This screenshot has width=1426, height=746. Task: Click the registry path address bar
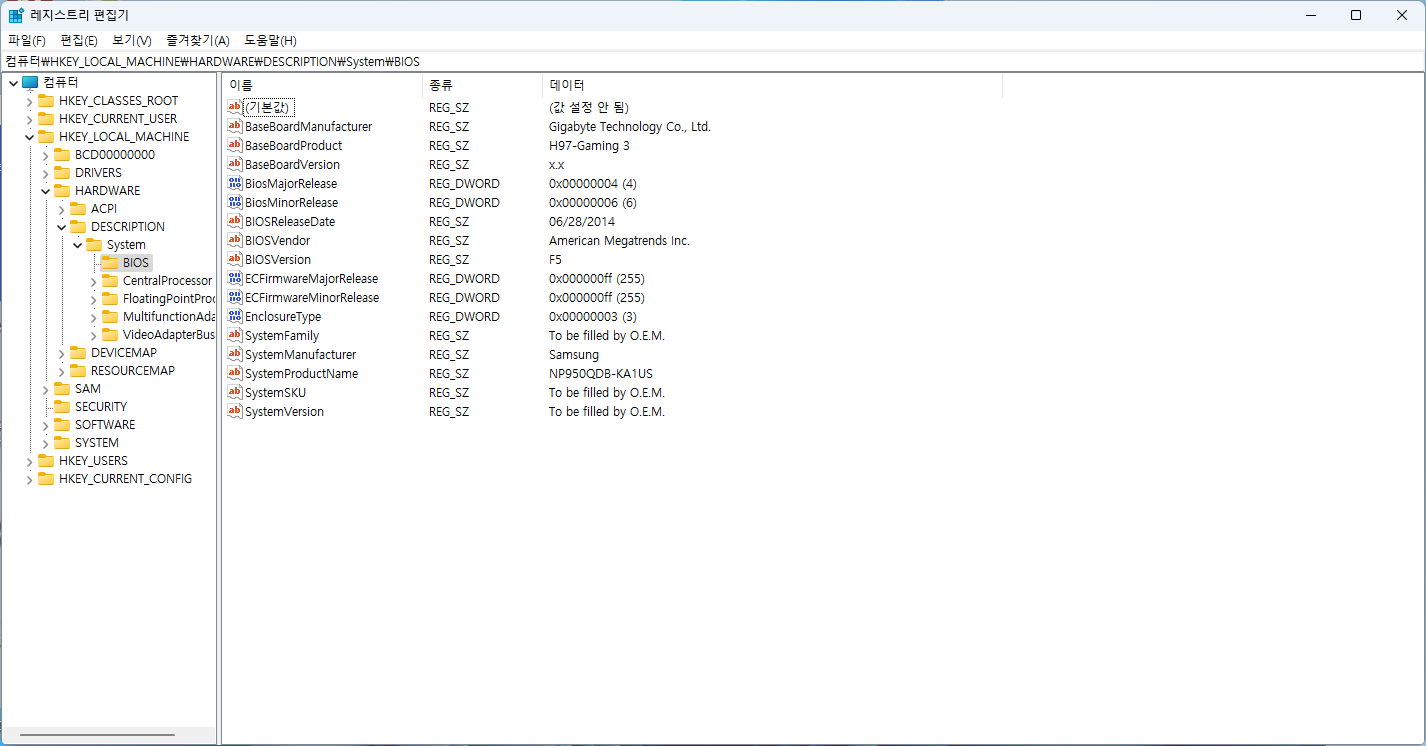click(x=713, y=61)
